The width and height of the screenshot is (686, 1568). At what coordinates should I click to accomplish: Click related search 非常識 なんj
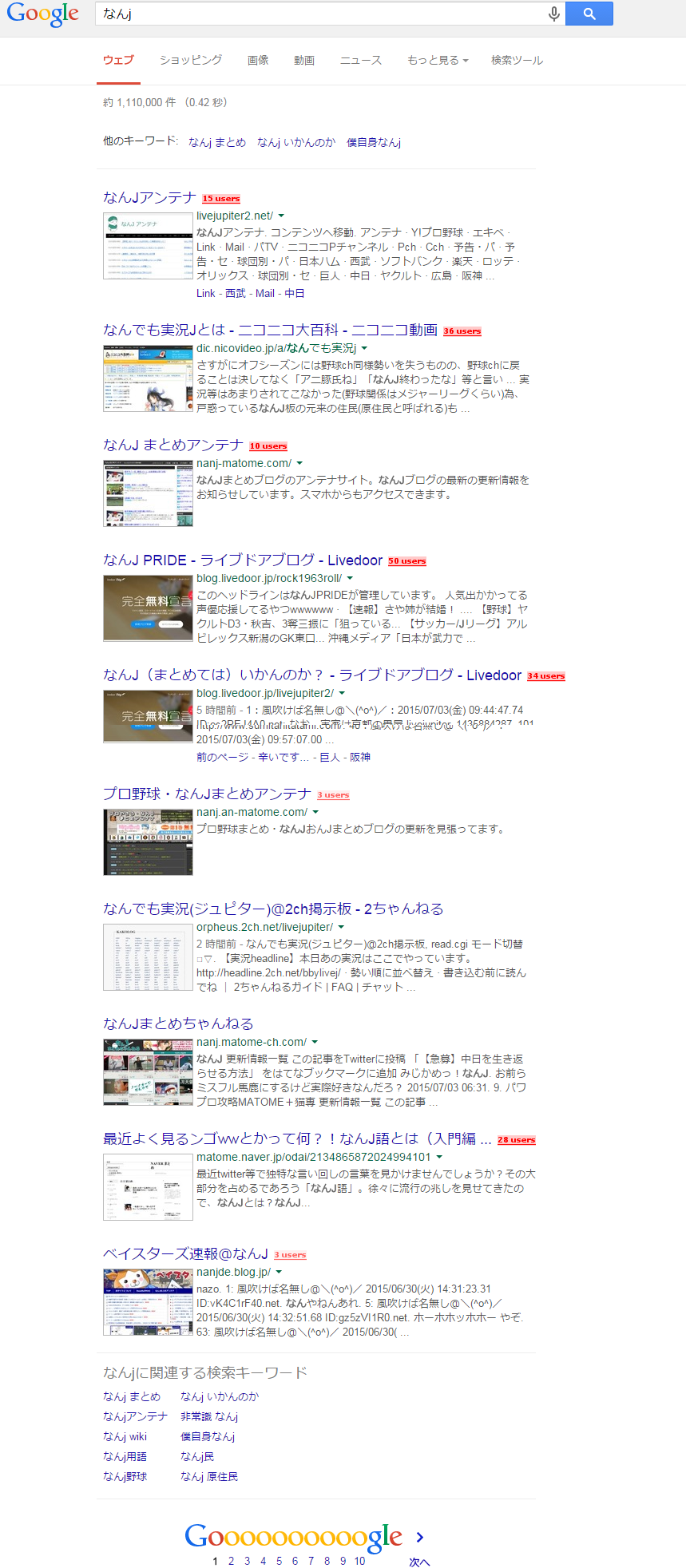pyautogui.click(x=209, y=1416)
